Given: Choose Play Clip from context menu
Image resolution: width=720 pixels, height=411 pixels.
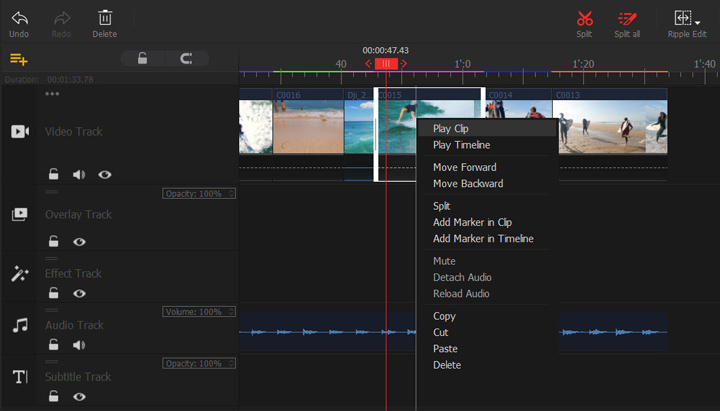Looking at the screenshot, I should [x=451, y=129].
